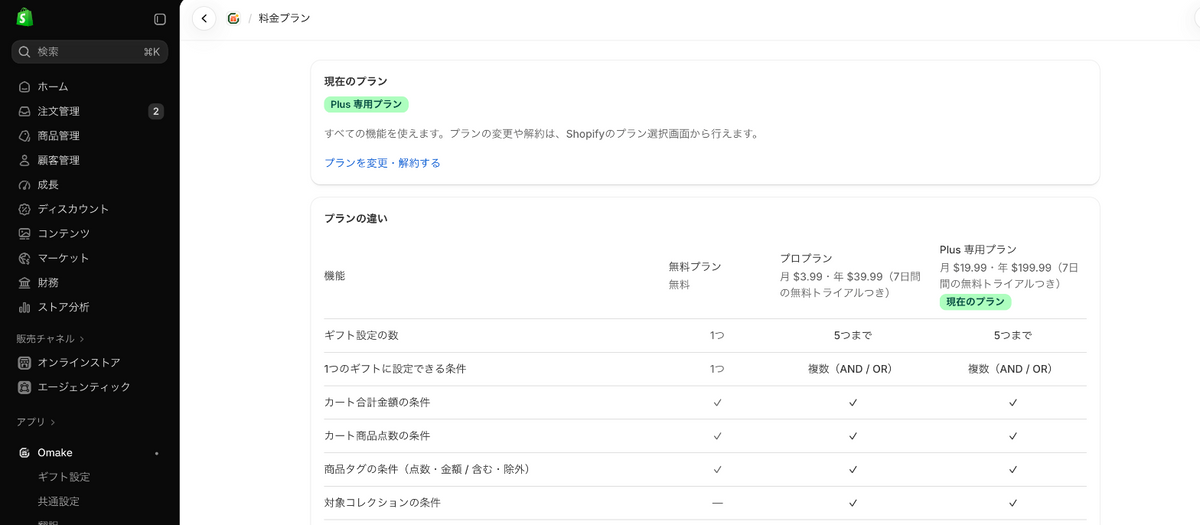Click the マーケット globe icon
The width and height of the screenshot is (1200, 525).
(25, 258)
